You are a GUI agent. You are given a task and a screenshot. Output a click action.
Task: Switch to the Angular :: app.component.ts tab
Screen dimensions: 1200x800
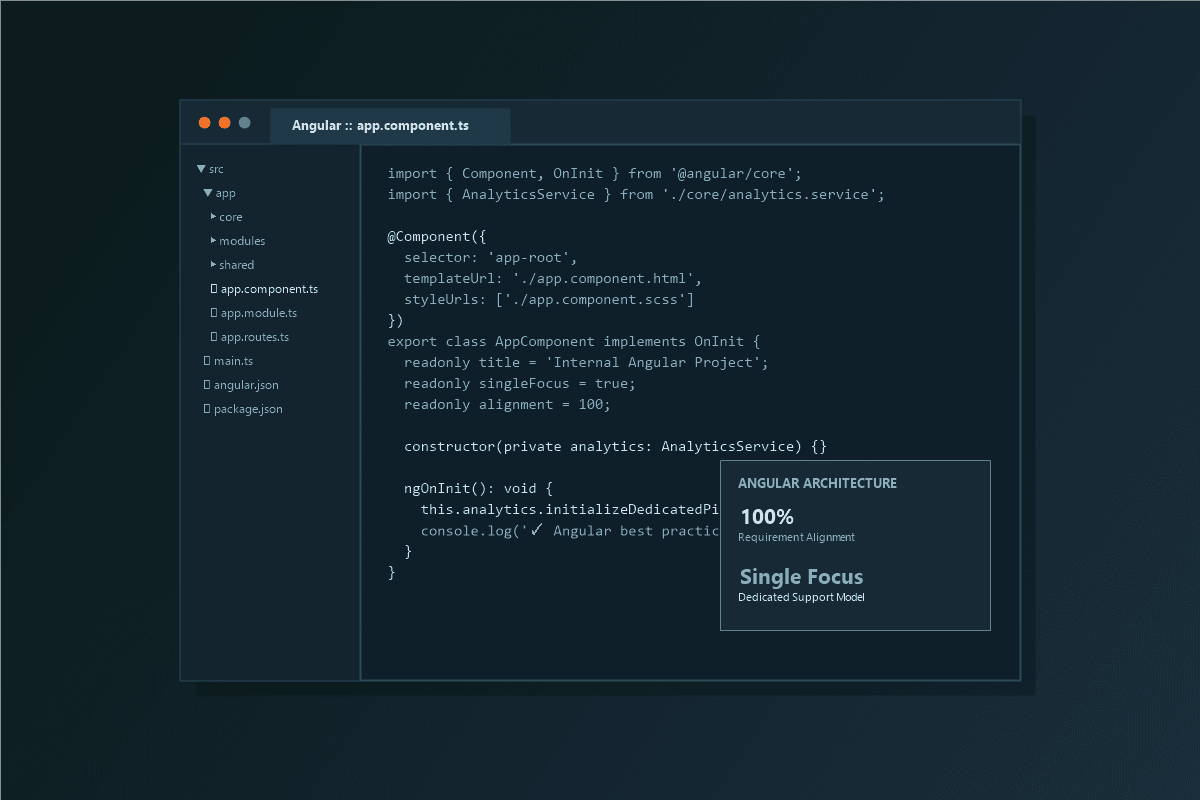390,126
